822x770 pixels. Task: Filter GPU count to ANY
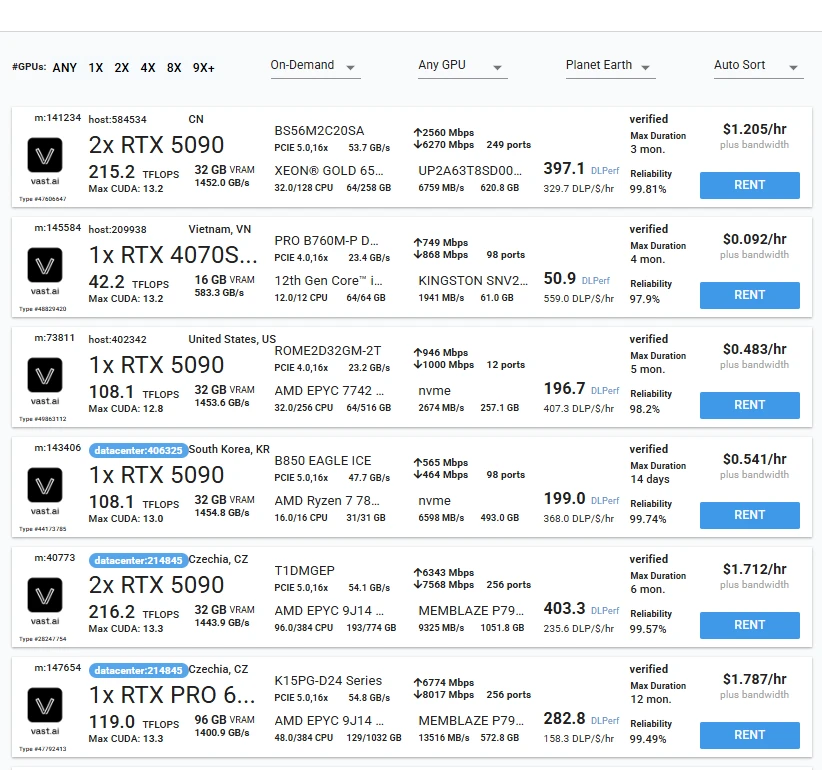[64, 68]
